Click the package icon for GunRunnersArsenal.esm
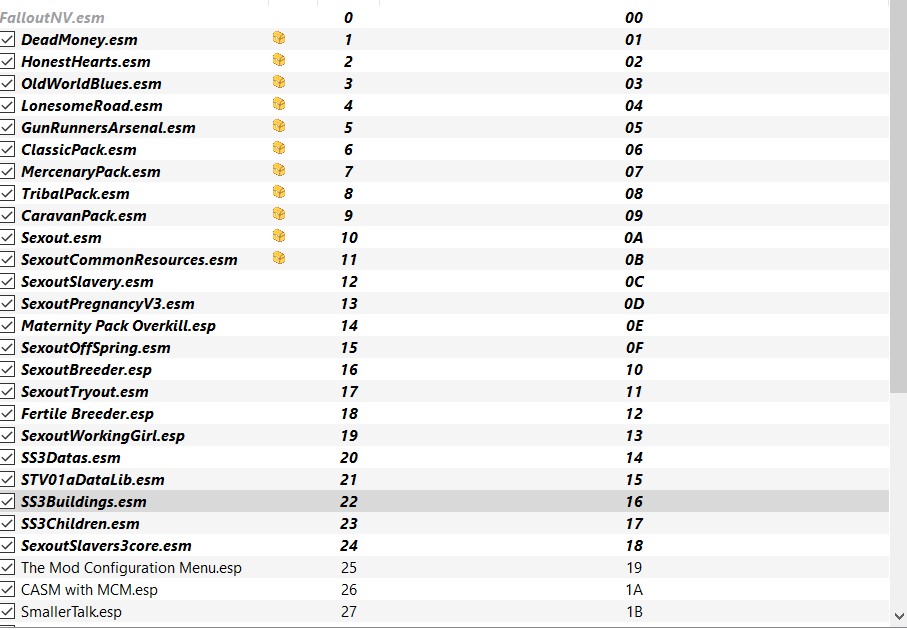Image resolution: width=907 pixels, height=630 pixels. (x=279, y=126)
